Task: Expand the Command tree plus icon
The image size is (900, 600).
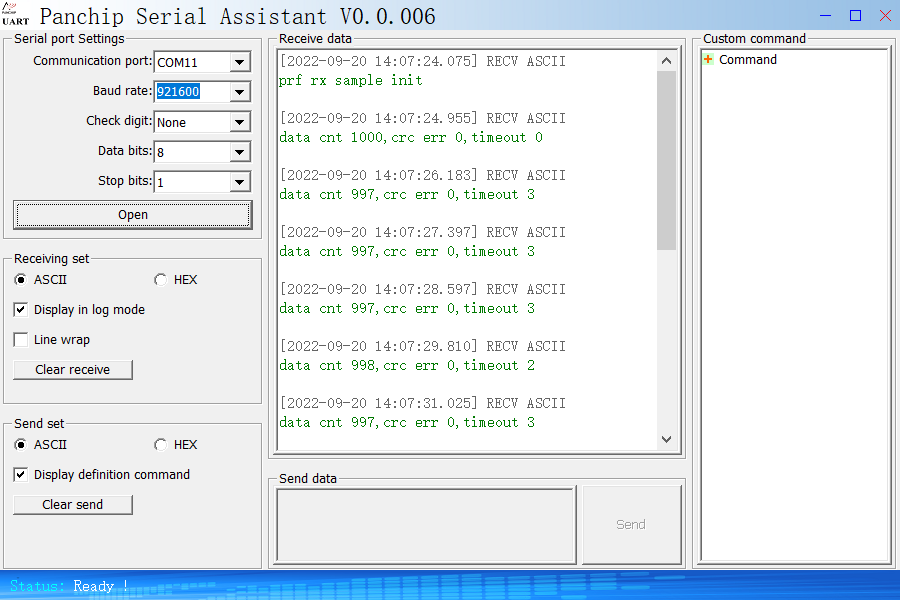Action: point(708,60)
